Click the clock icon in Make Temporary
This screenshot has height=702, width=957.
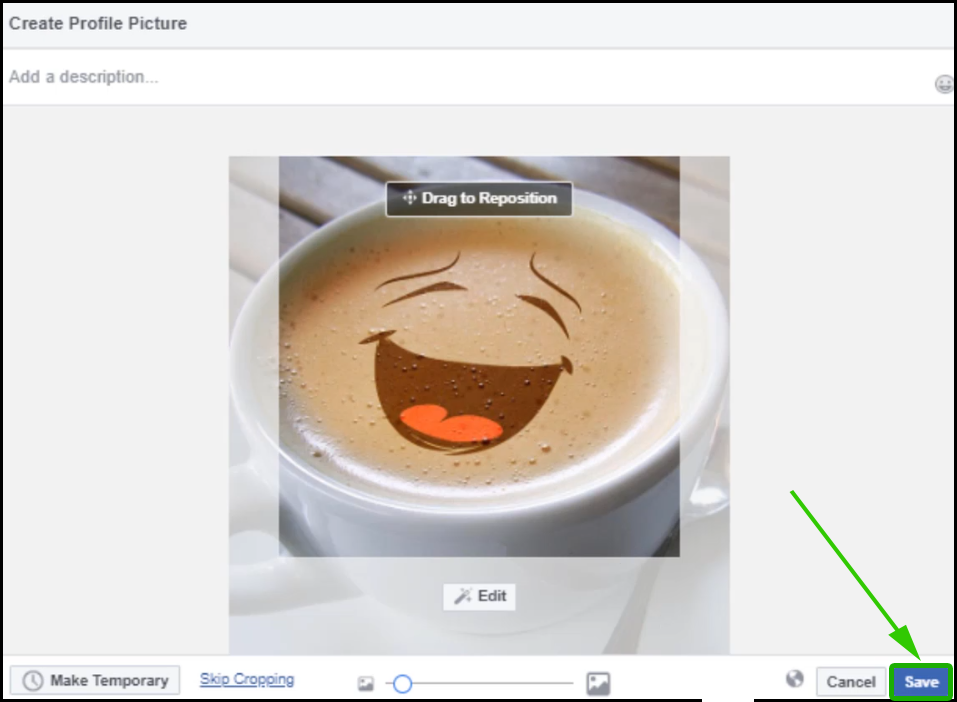pyautogui.click(x=33, y=681)
